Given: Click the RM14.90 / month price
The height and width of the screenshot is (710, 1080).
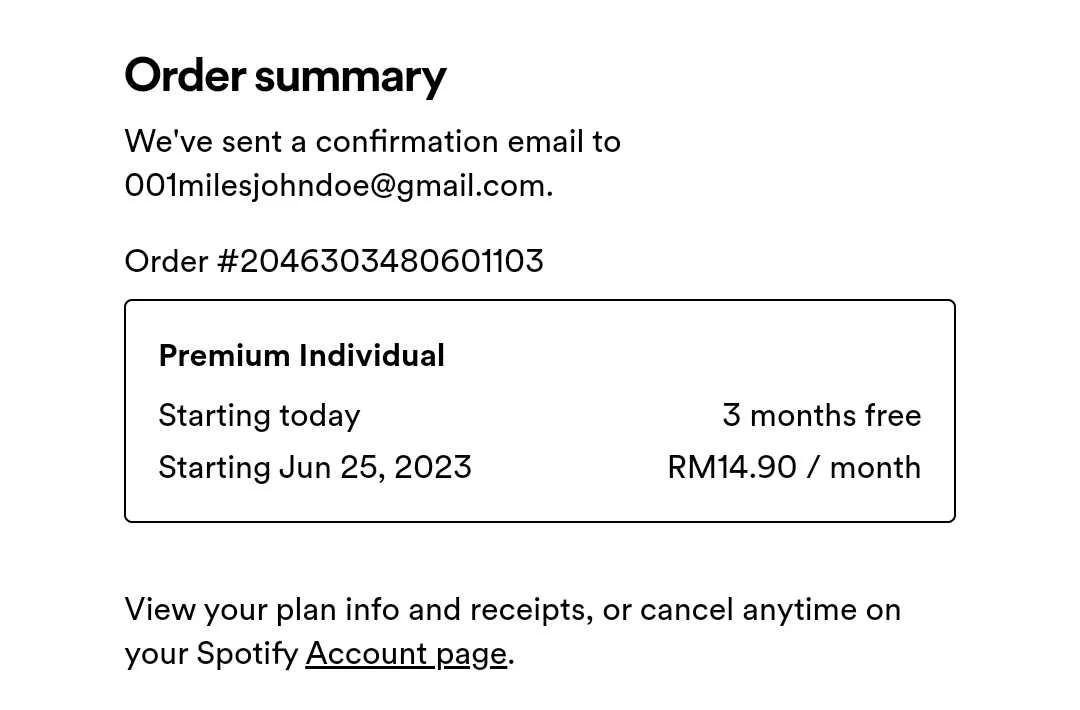Looking at the screenshot, I should click(794, 468).
